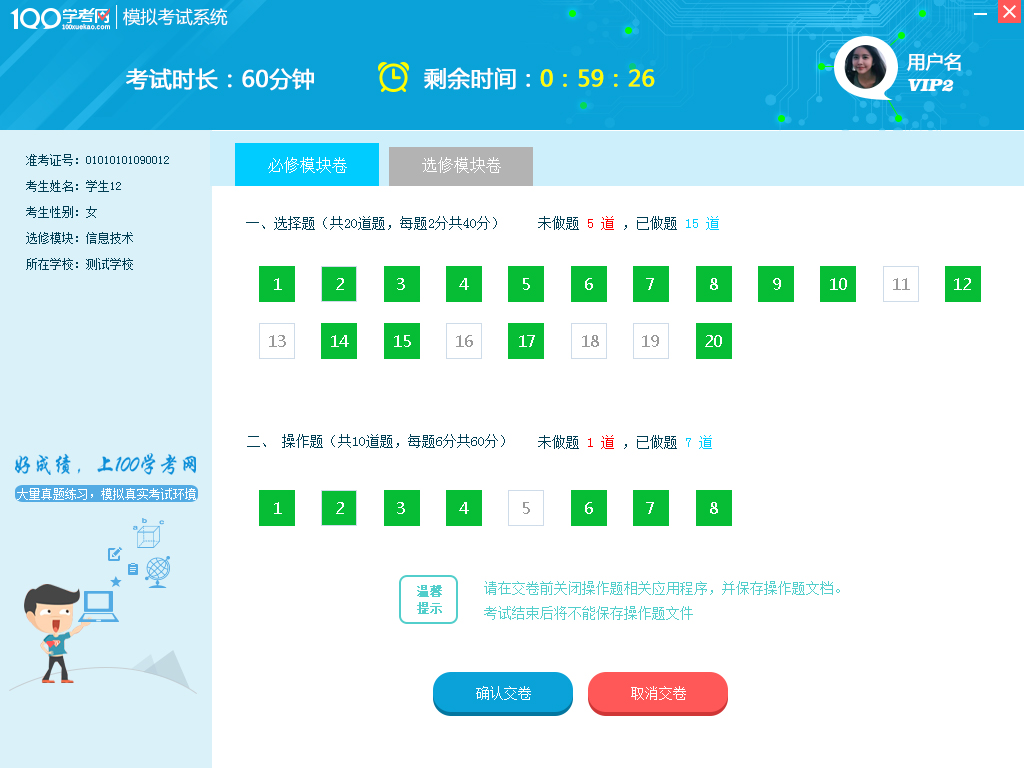
Task: Select operation question 7
Action: tap(650, 508)
